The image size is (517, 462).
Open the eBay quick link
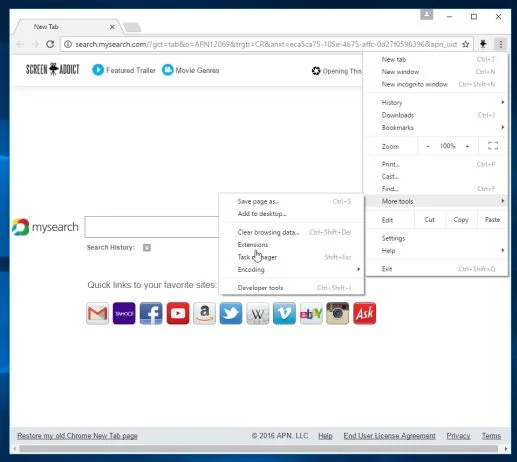(311, 313)
